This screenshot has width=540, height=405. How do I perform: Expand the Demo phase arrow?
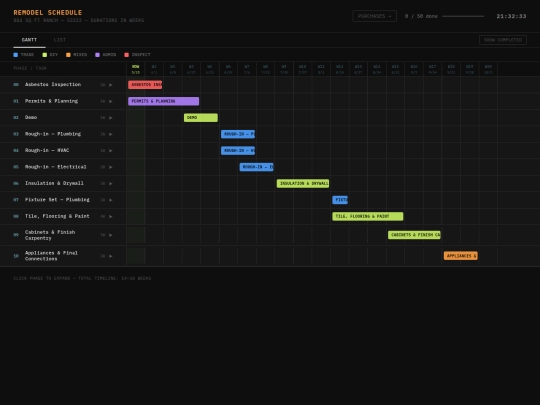tap(111, 118)
